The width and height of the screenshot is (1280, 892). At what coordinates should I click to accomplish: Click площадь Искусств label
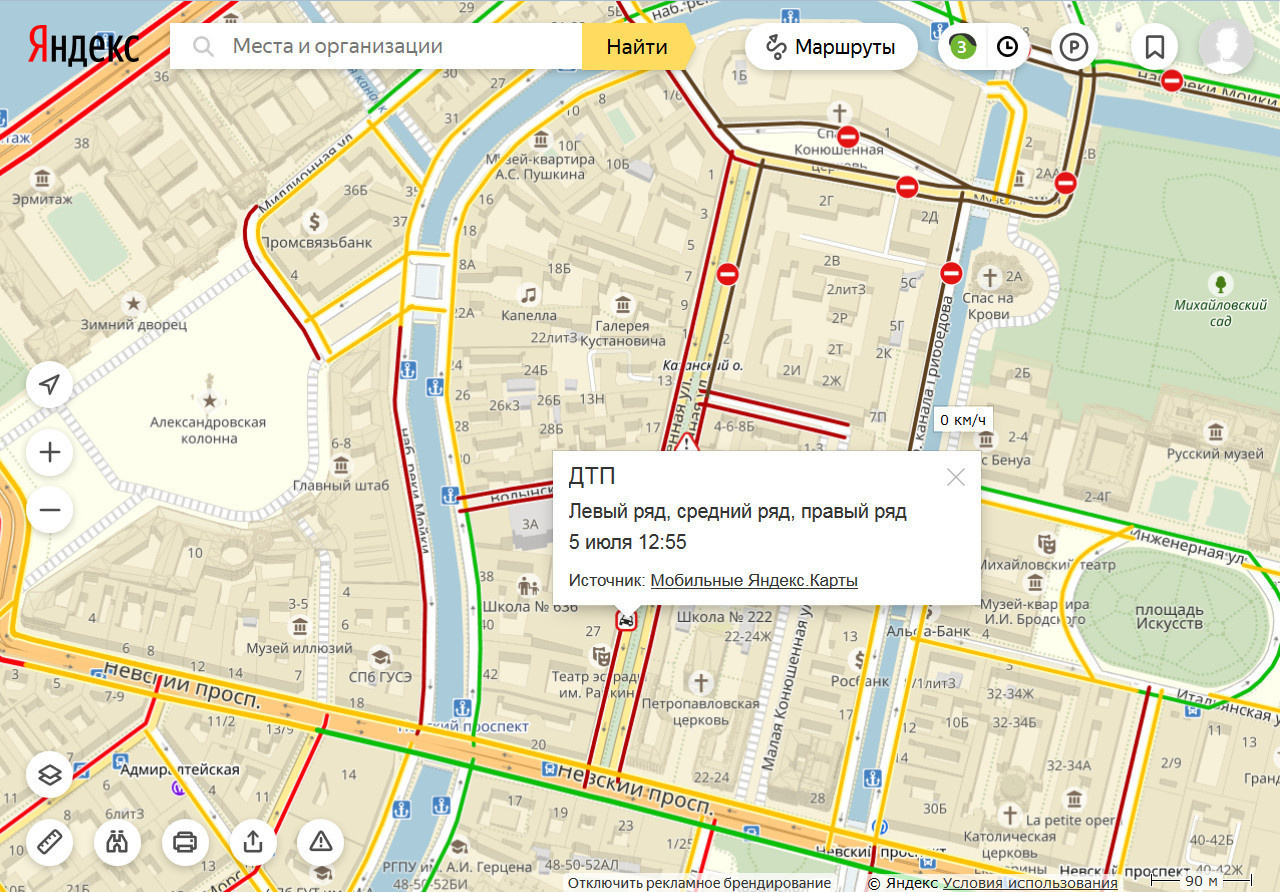coord(1169,616)
